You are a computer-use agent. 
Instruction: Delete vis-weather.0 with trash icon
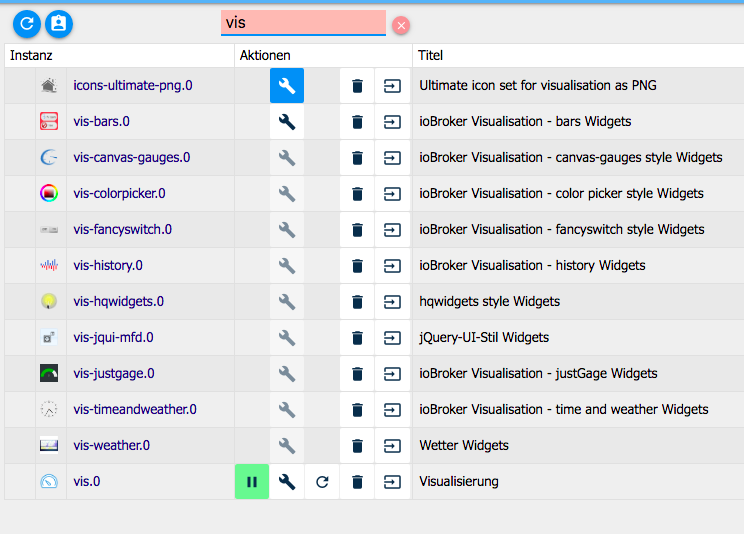coord(357,446)
